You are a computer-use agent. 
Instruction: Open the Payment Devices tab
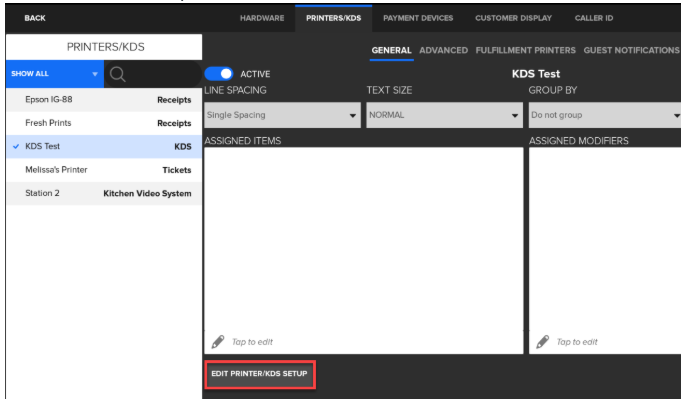(418, 18)
